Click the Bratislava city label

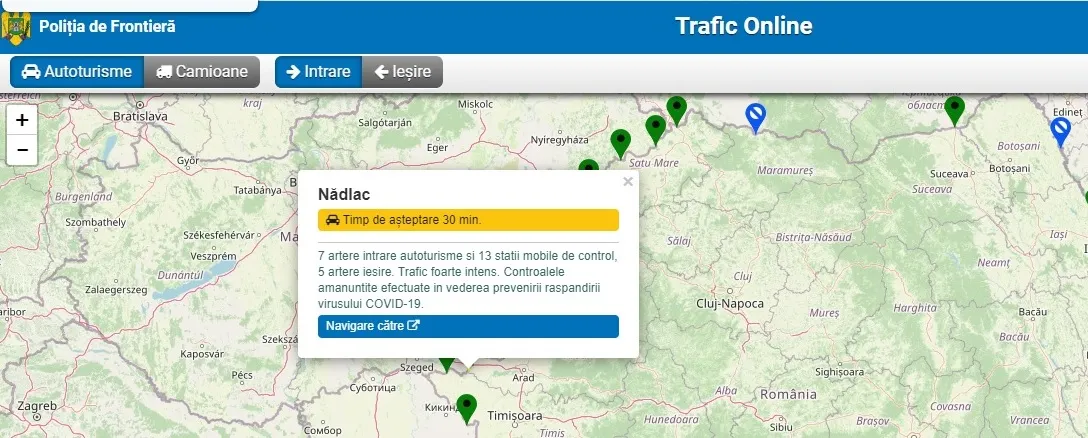tap(140, 117)
